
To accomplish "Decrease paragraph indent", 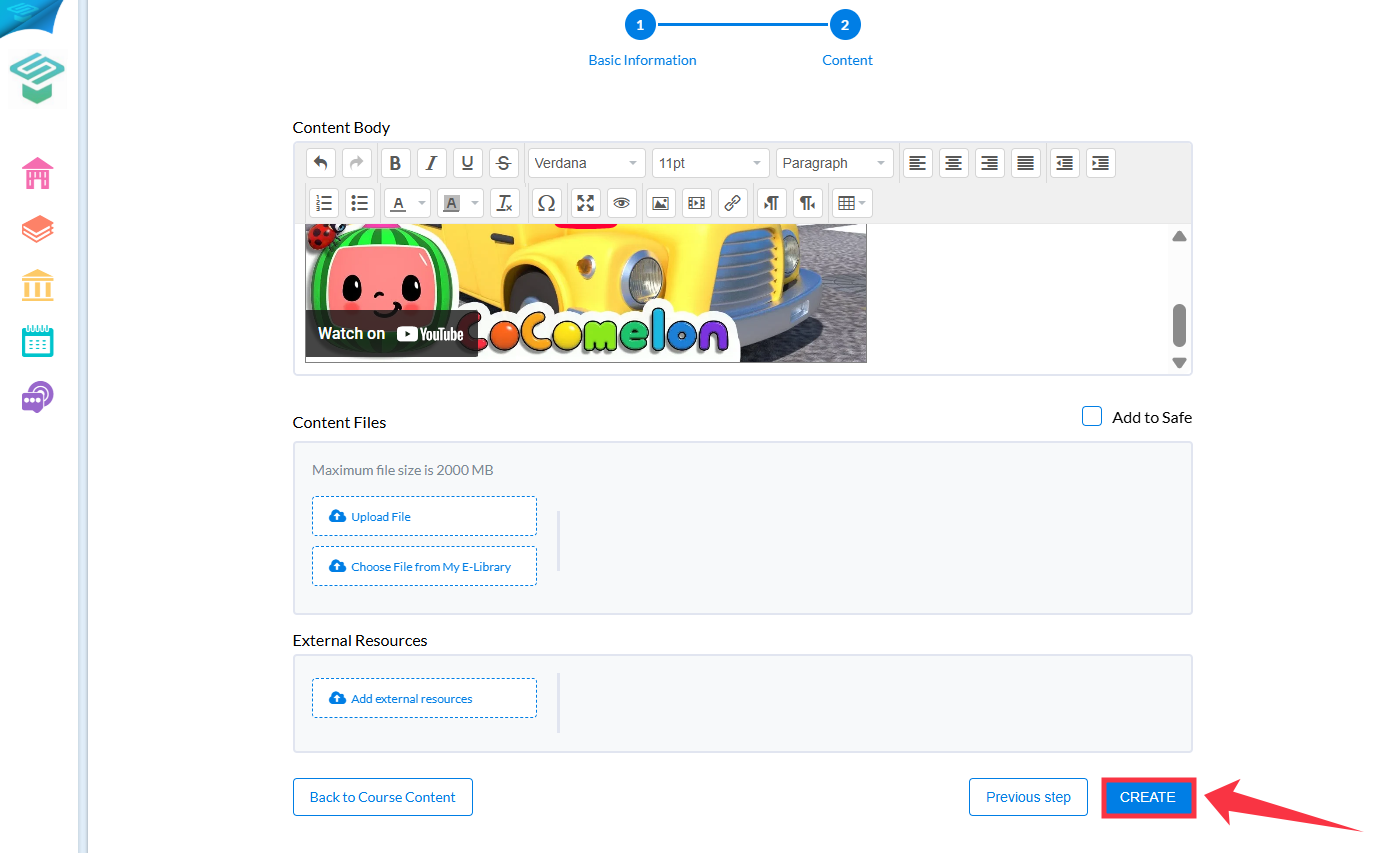I will [1064, 163].
